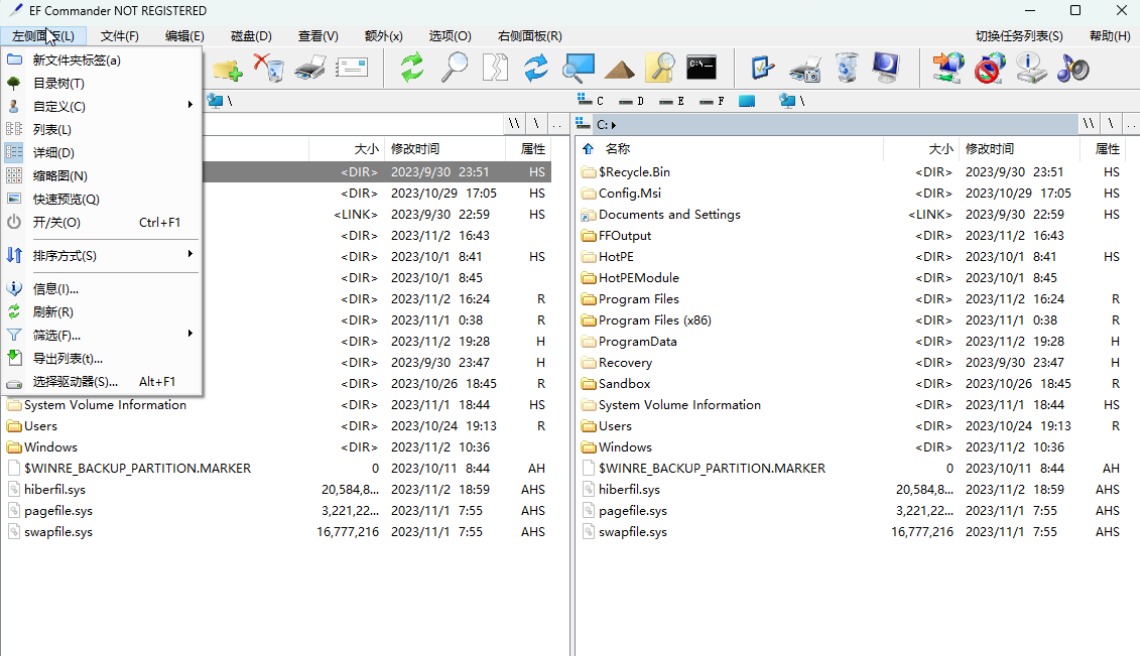Viewport: 1140px width, 656px height.
Task: Click the magnifying glass search icon
Action: (x=454, y=68)
